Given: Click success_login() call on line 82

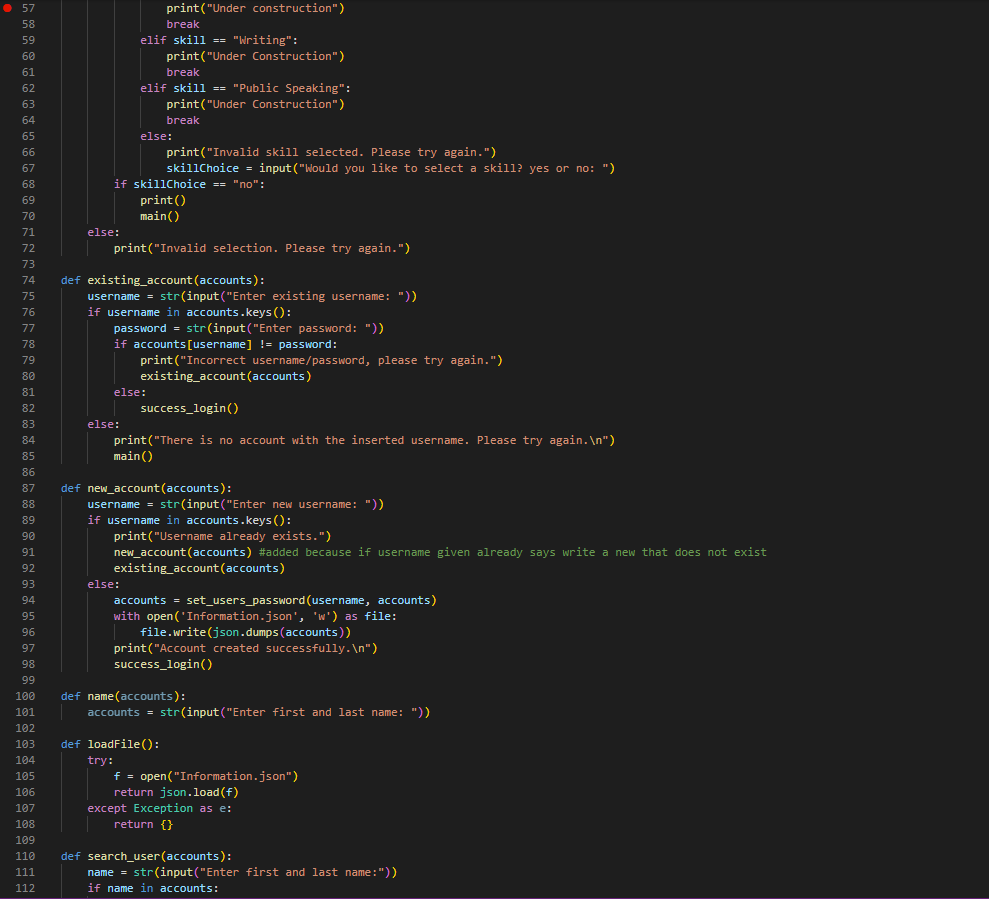Looking at the screenshot, I should pos(189,409).
